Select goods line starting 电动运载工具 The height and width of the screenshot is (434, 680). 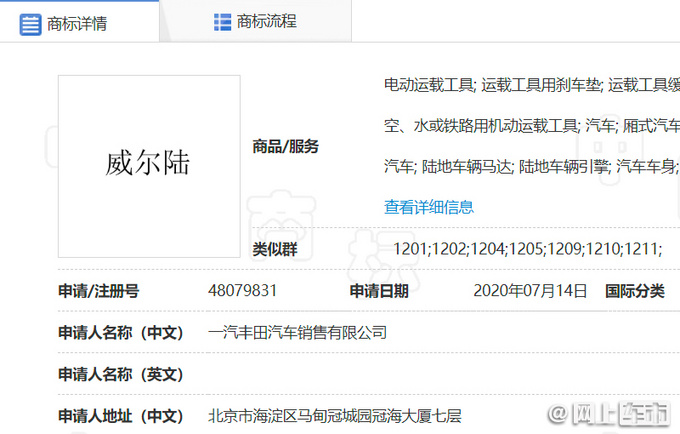(x=532, y=85)
